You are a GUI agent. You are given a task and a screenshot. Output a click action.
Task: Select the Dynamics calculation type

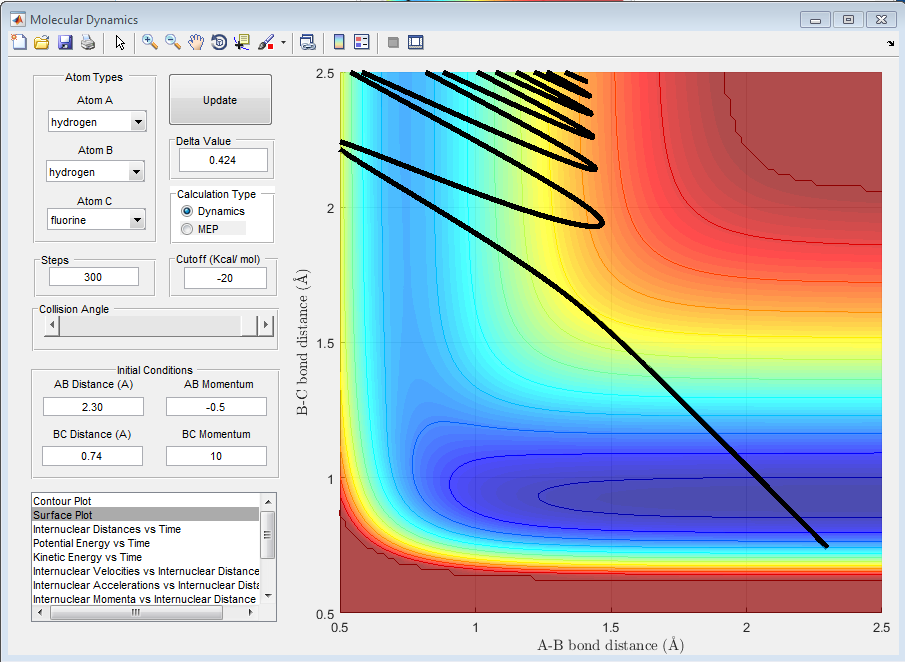click(187, 212)
